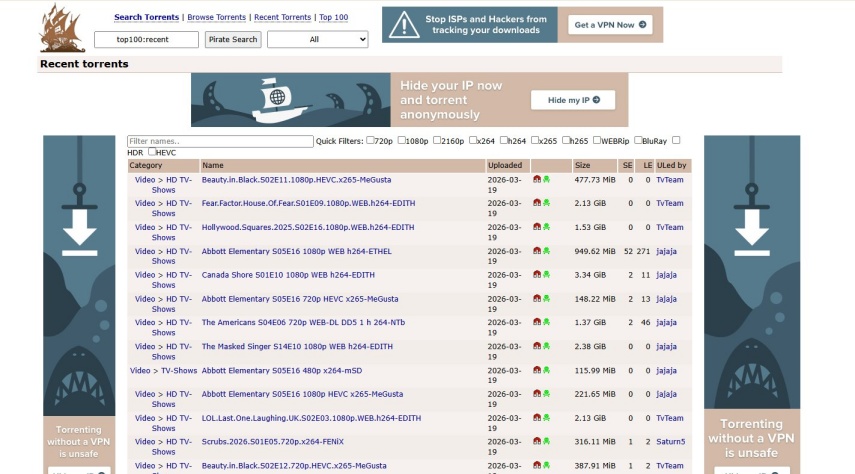Toggle the WEBRip quick filter
855x474 pixels.
597,140
